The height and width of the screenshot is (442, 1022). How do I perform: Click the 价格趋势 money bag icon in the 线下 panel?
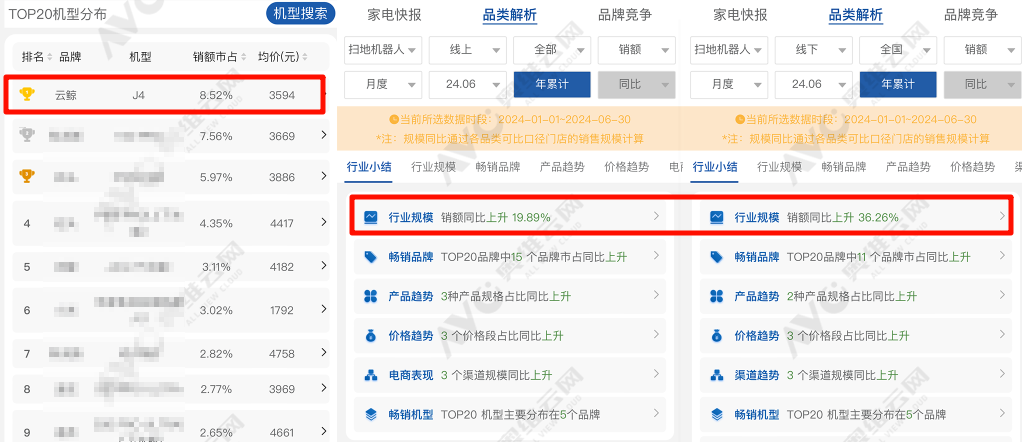tap(717, 336)
